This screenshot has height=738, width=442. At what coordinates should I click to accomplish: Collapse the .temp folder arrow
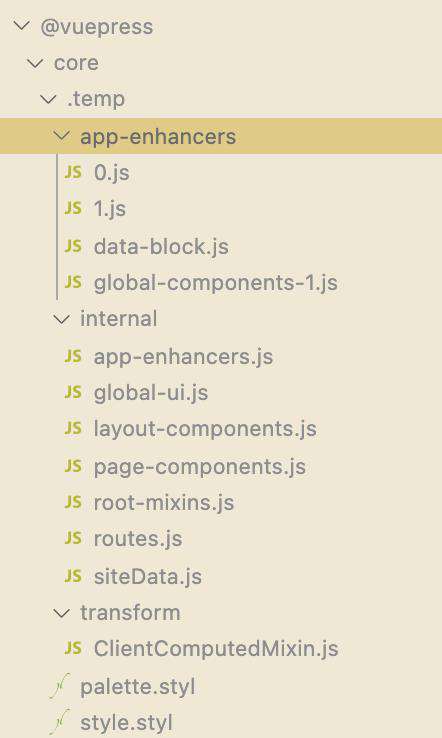tap(48, 99)
